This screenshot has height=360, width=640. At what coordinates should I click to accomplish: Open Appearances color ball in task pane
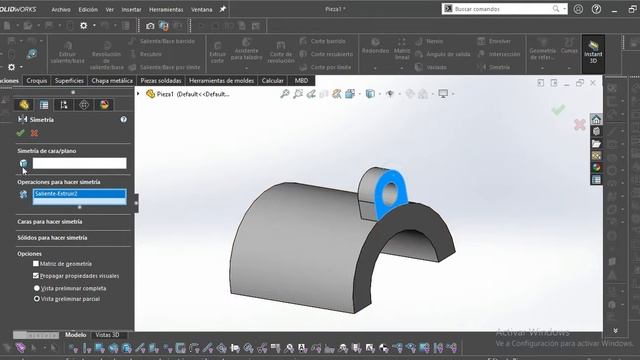point(596,167)
